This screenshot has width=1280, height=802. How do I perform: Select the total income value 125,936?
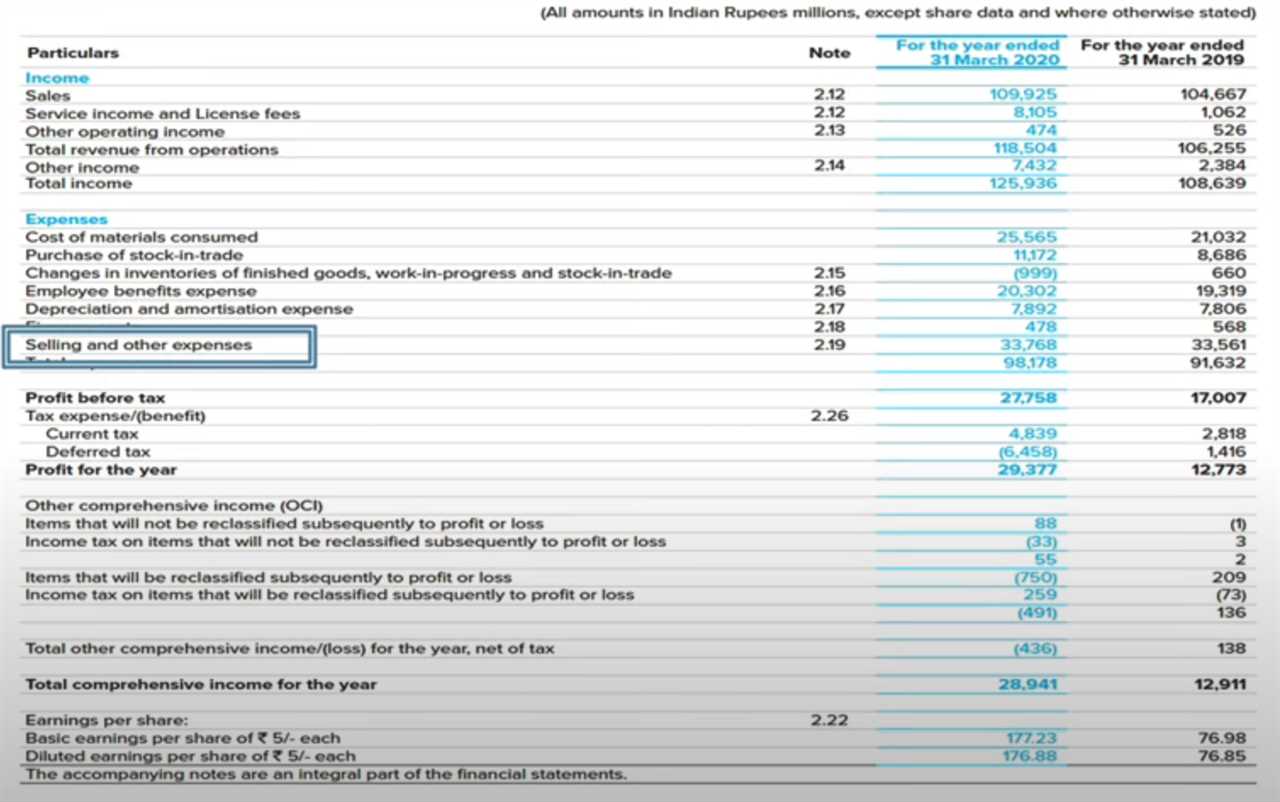point(1022,184)
